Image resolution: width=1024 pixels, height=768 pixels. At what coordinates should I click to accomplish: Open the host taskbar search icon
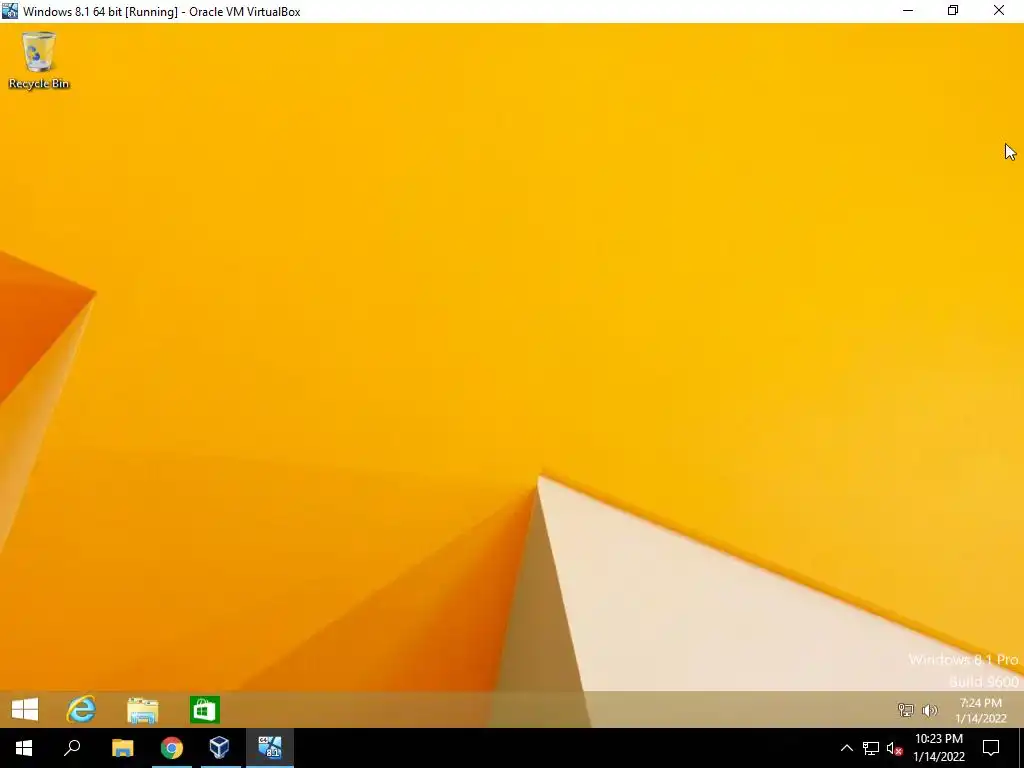tap(72, 748)
